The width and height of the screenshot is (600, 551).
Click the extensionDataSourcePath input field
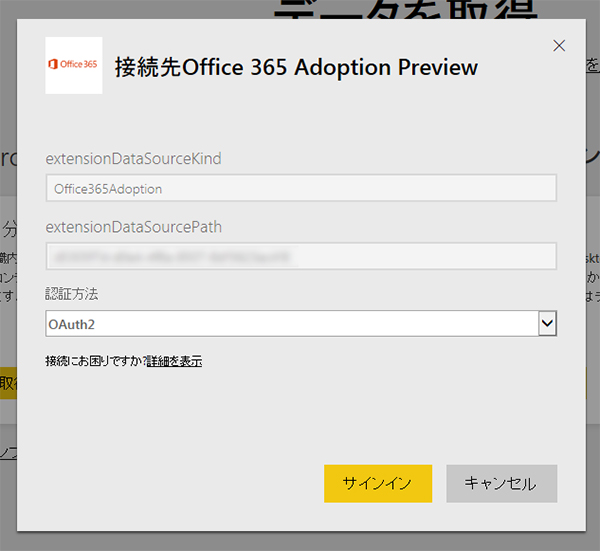pos(301,256)
